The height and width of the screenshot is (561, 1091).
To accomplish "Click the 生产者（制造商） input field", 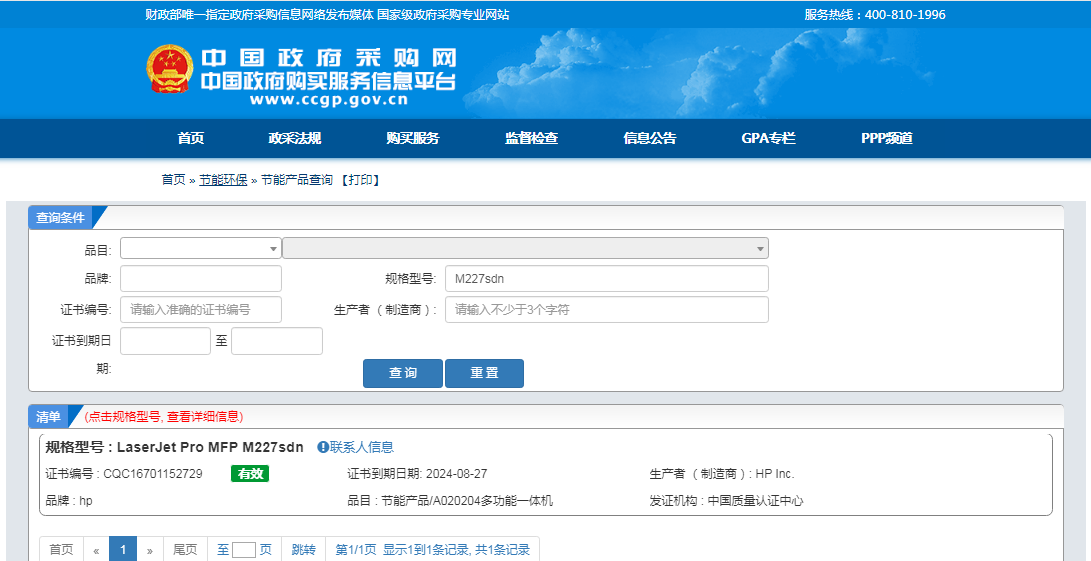I will 607,310.
